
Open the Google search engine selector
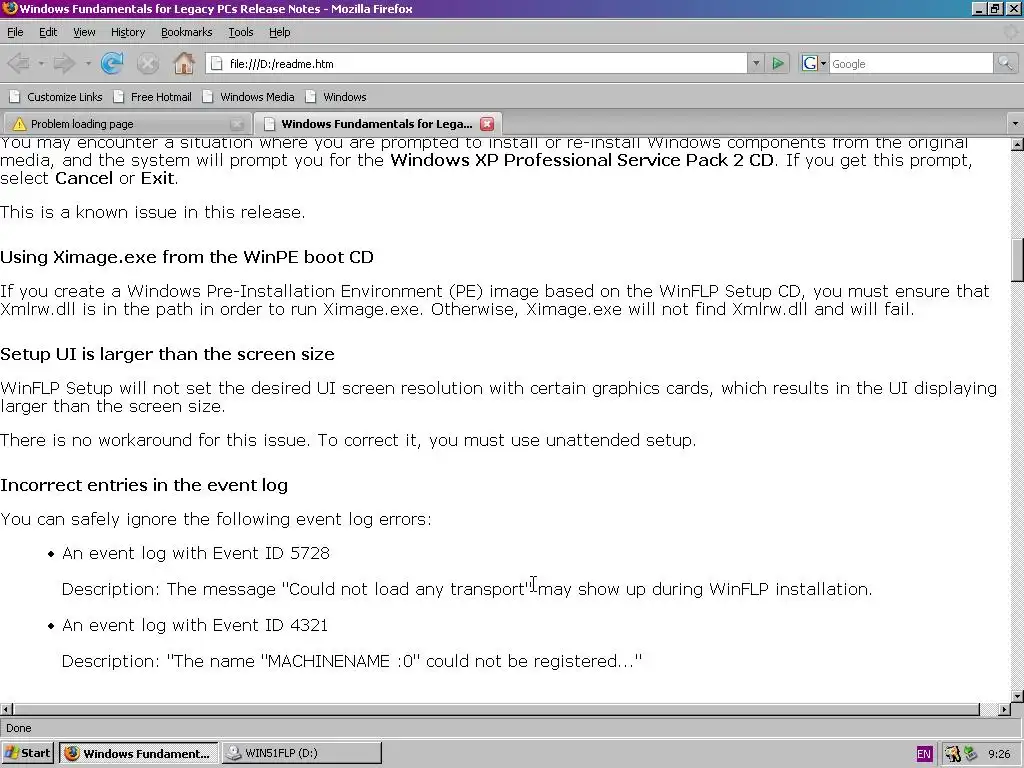click(814, 63)
